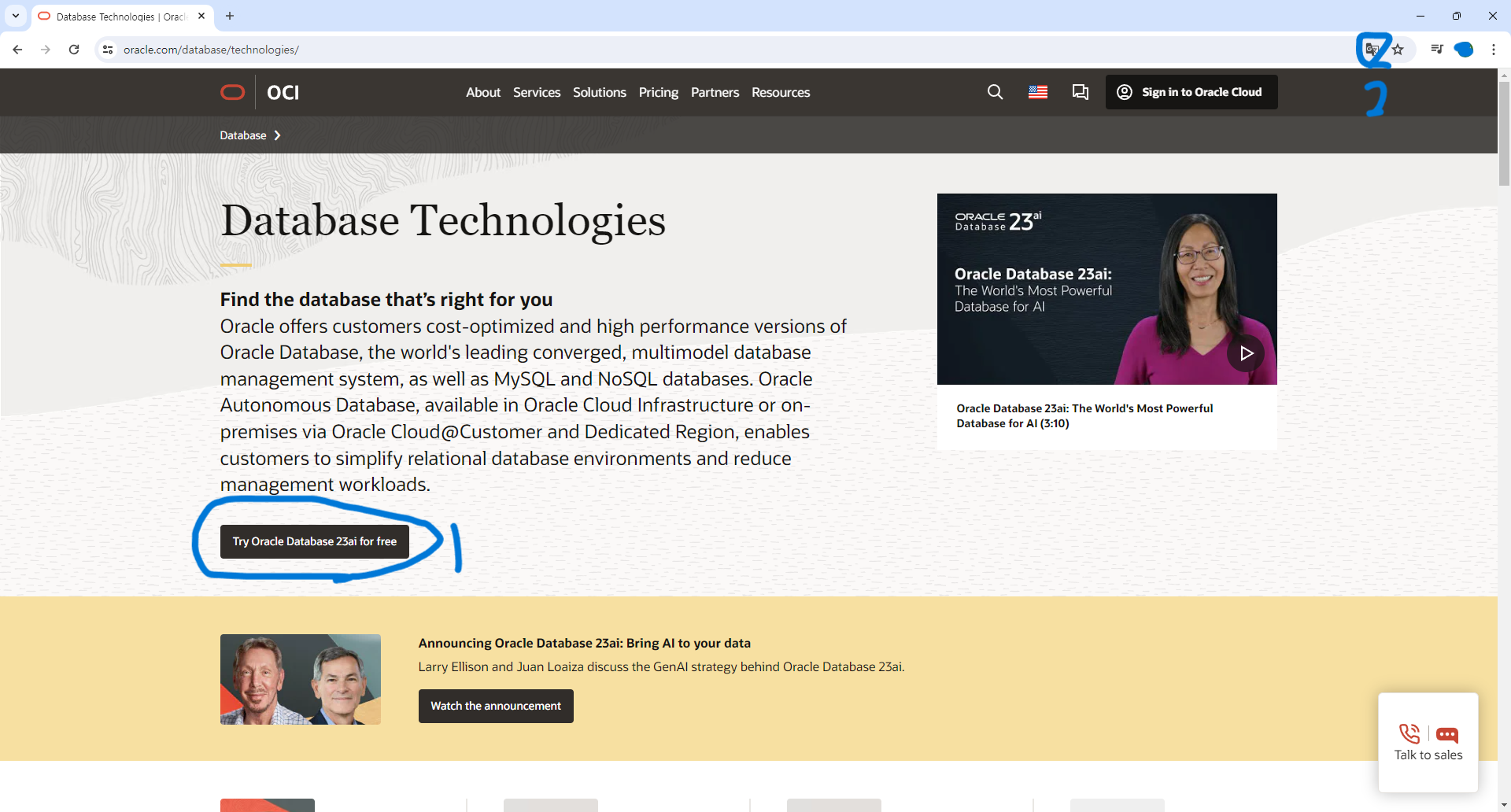Go back with the browser back arrow

click(x=17, y=50)
